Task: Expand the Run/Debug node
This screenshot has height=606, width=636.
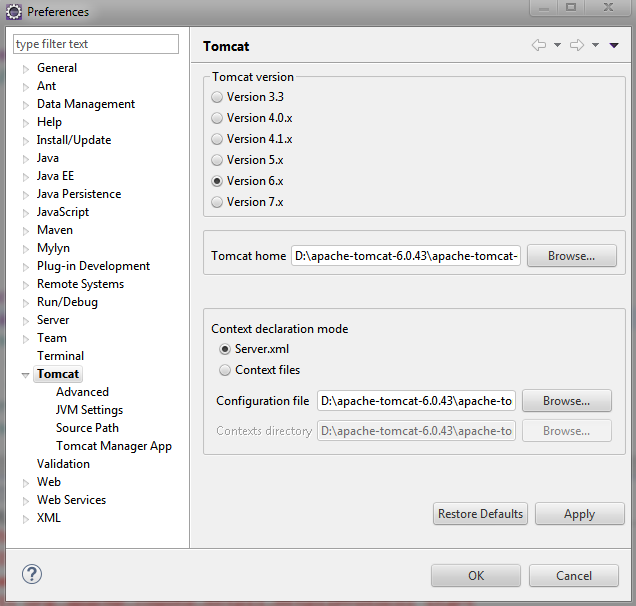Action: point(26,303)
